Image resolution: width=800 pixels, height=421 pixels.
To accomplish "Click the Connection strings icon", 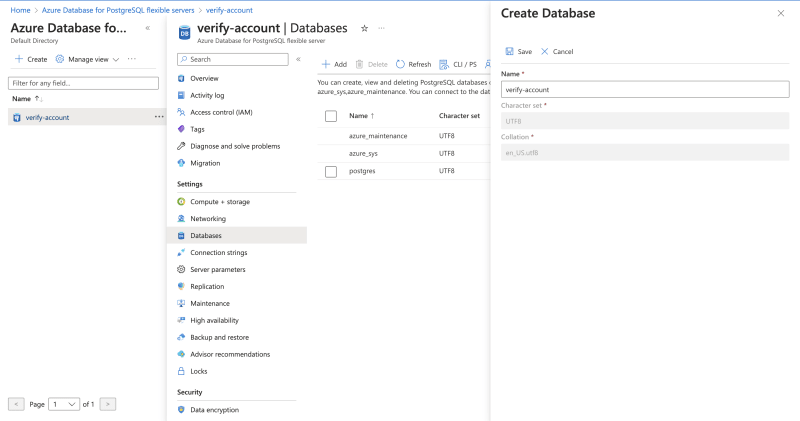I will [x=181, y=253].
